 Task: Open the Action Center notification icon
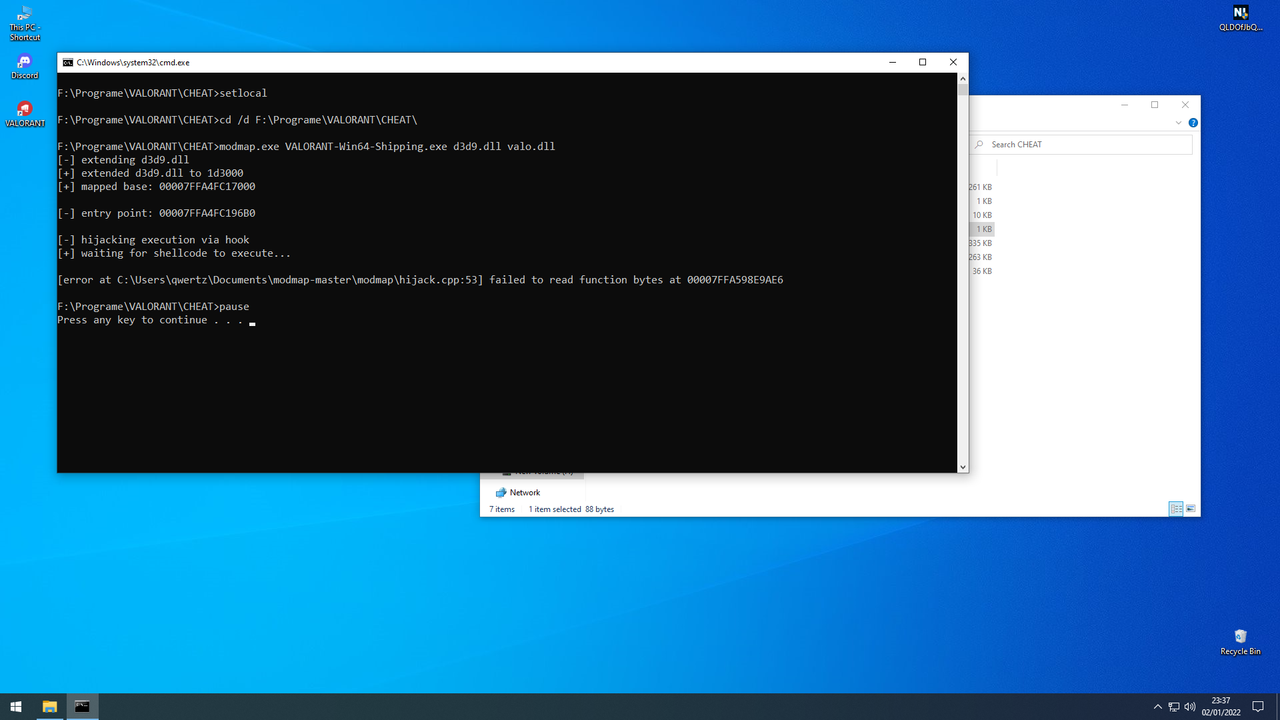(1258, 707)
